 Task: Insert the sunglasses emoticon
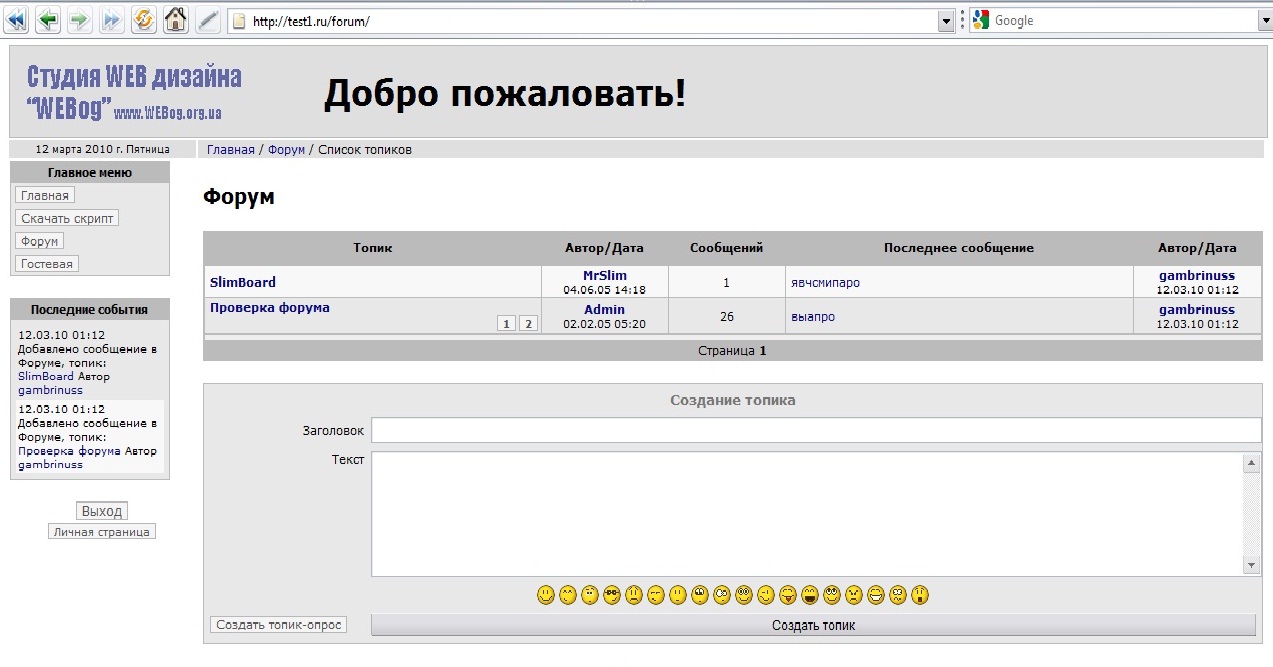tap(612, 596)
